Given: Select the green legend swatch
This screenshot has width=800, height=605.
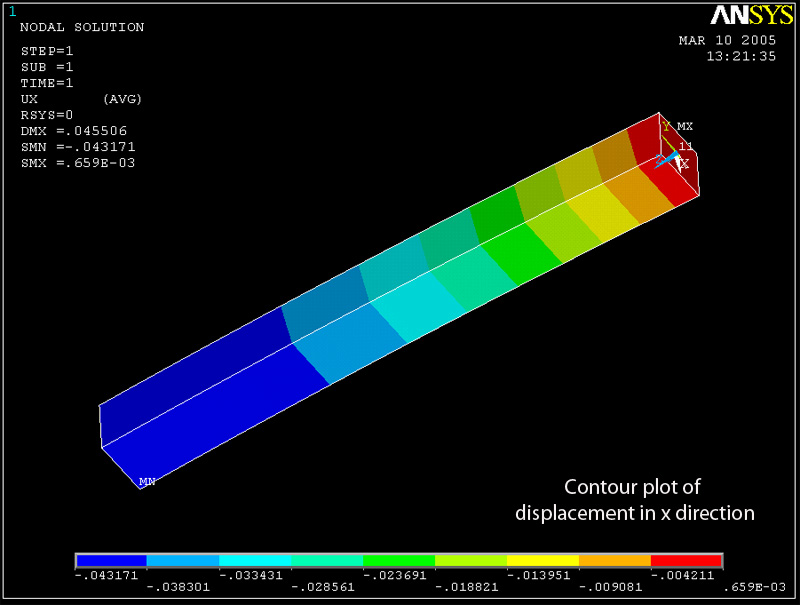Looking at the screenshot, I should 399,561.
